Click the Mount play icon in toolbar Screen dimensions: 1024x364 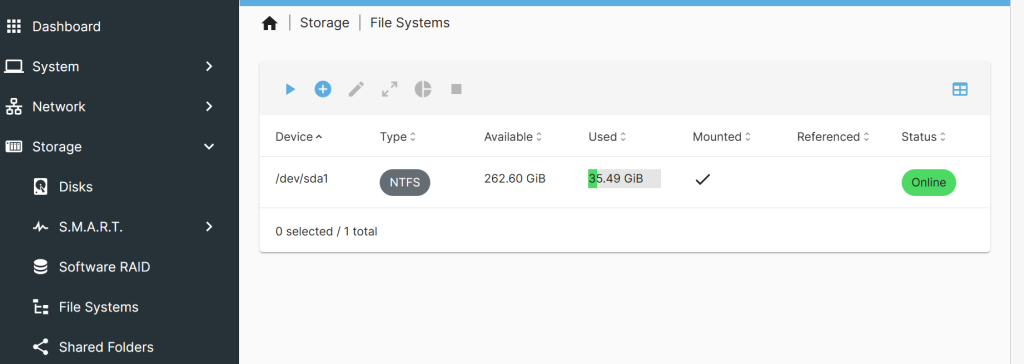tap(291, 90)
